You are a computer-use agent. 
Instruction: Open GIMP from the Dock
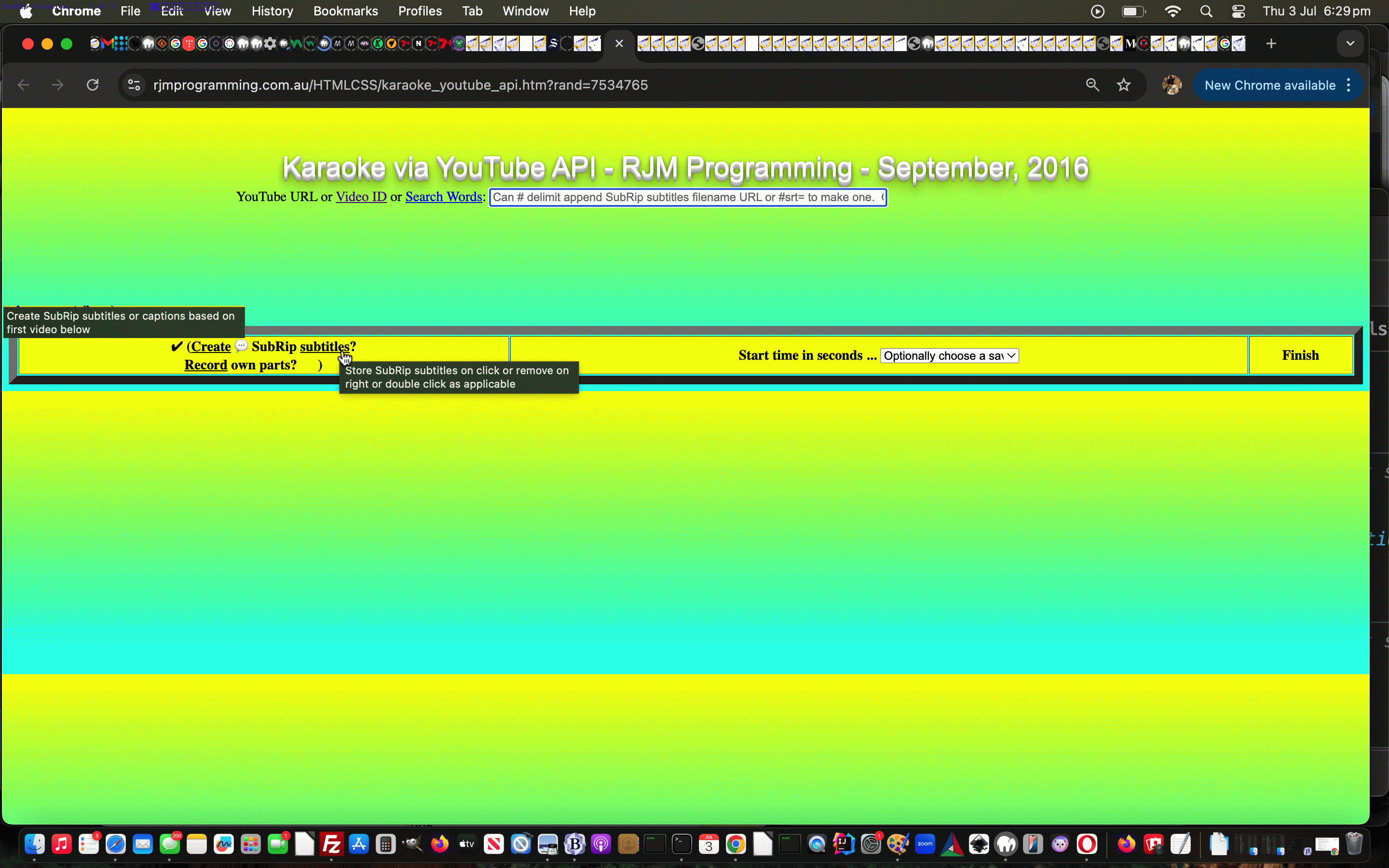pos(413,843)
